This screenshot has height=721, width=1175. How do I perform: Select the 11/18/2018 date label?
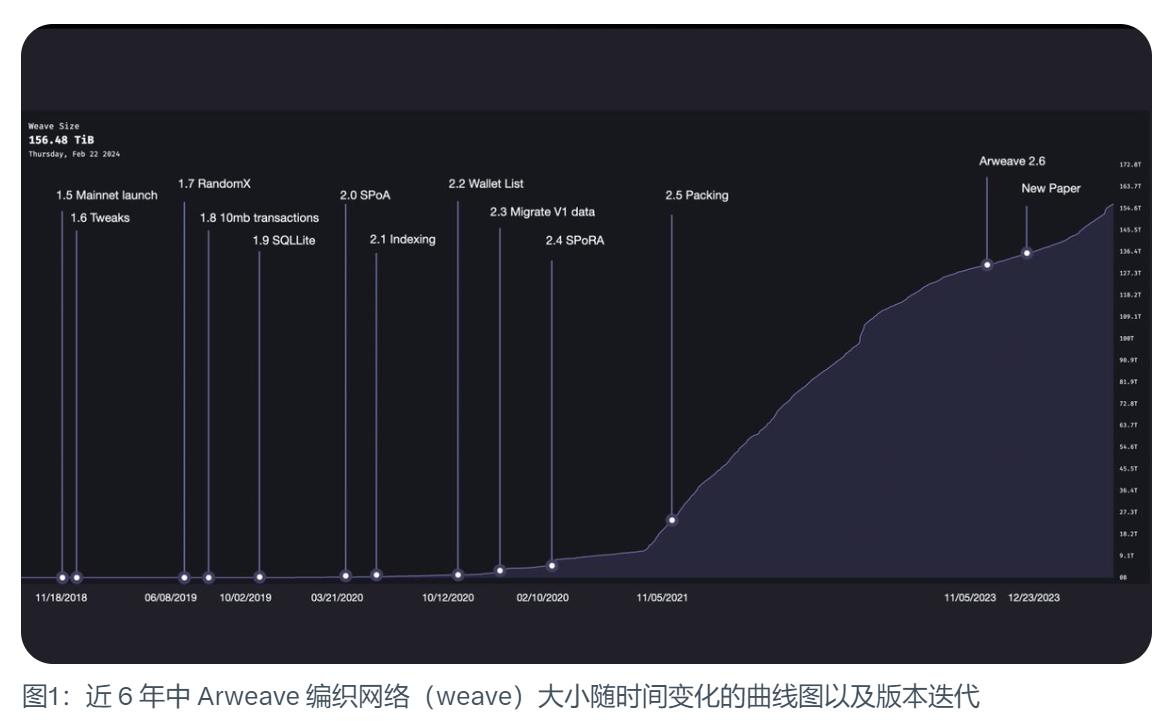point(60,597)
